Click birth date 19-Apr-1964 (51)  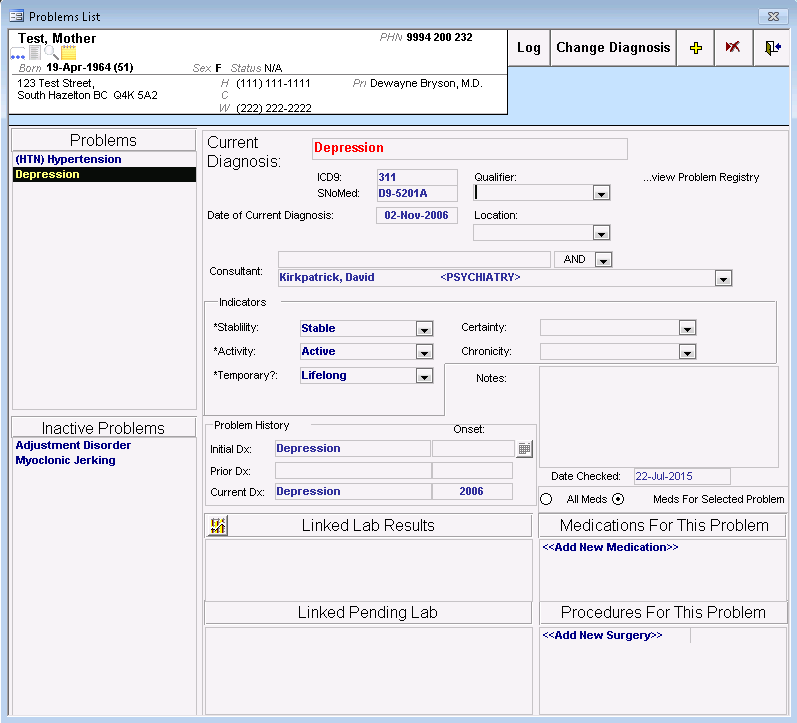click(x=89, y=68)
